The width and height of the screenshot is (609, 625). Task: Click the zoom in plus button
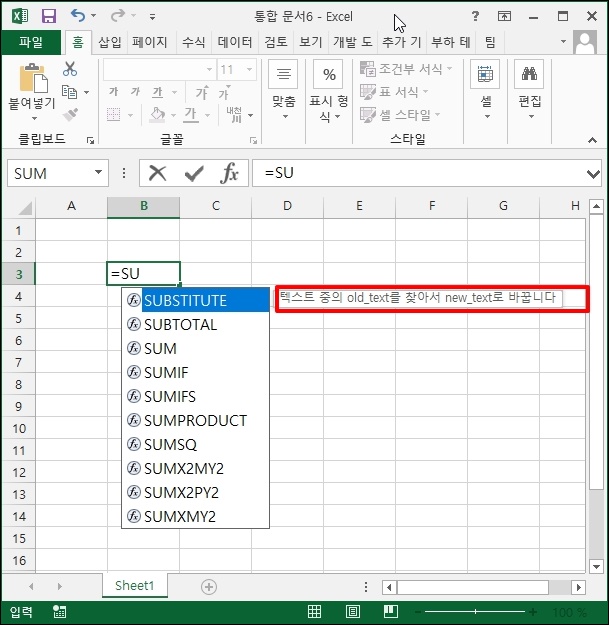(x=533, y=611)
